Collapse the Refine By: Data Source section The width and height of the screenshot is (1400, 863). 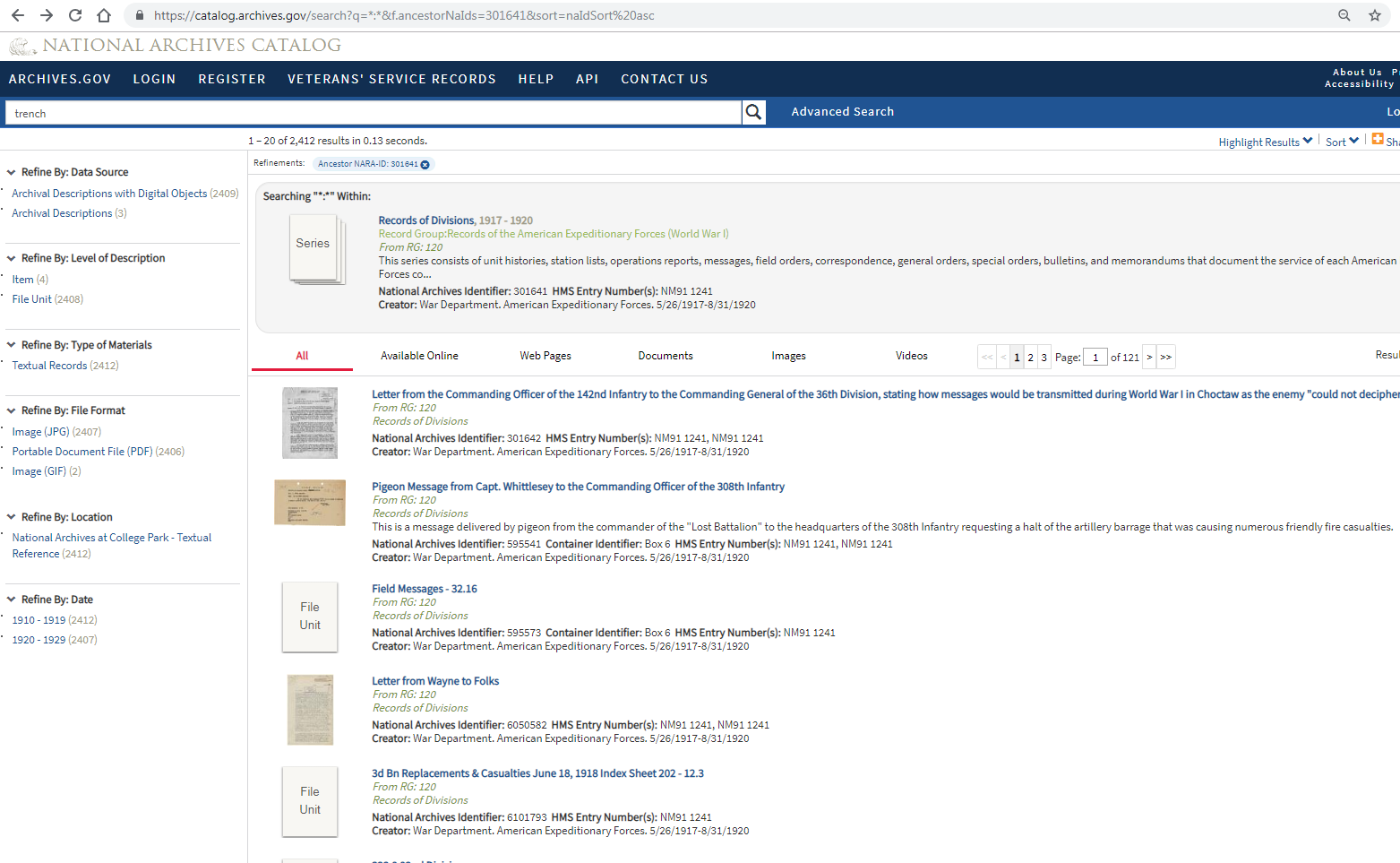click(12, 172)
